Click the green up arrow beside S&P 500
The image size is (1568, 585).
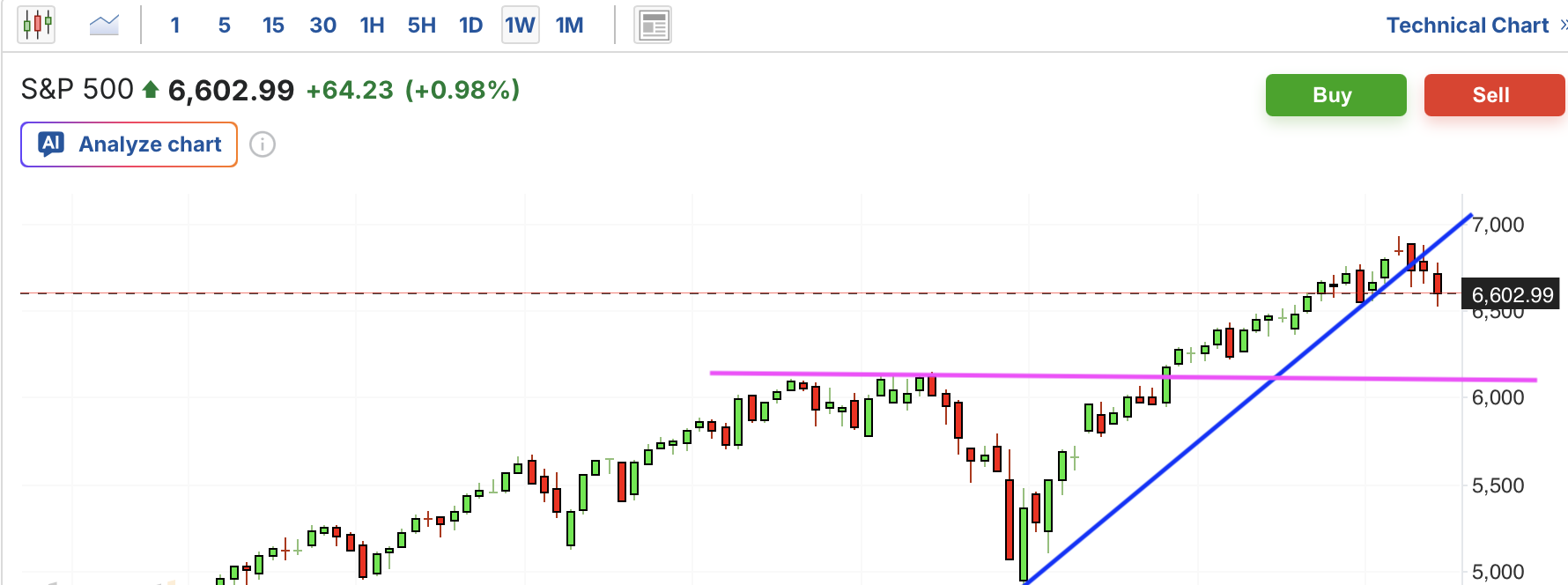coord(151,90)
